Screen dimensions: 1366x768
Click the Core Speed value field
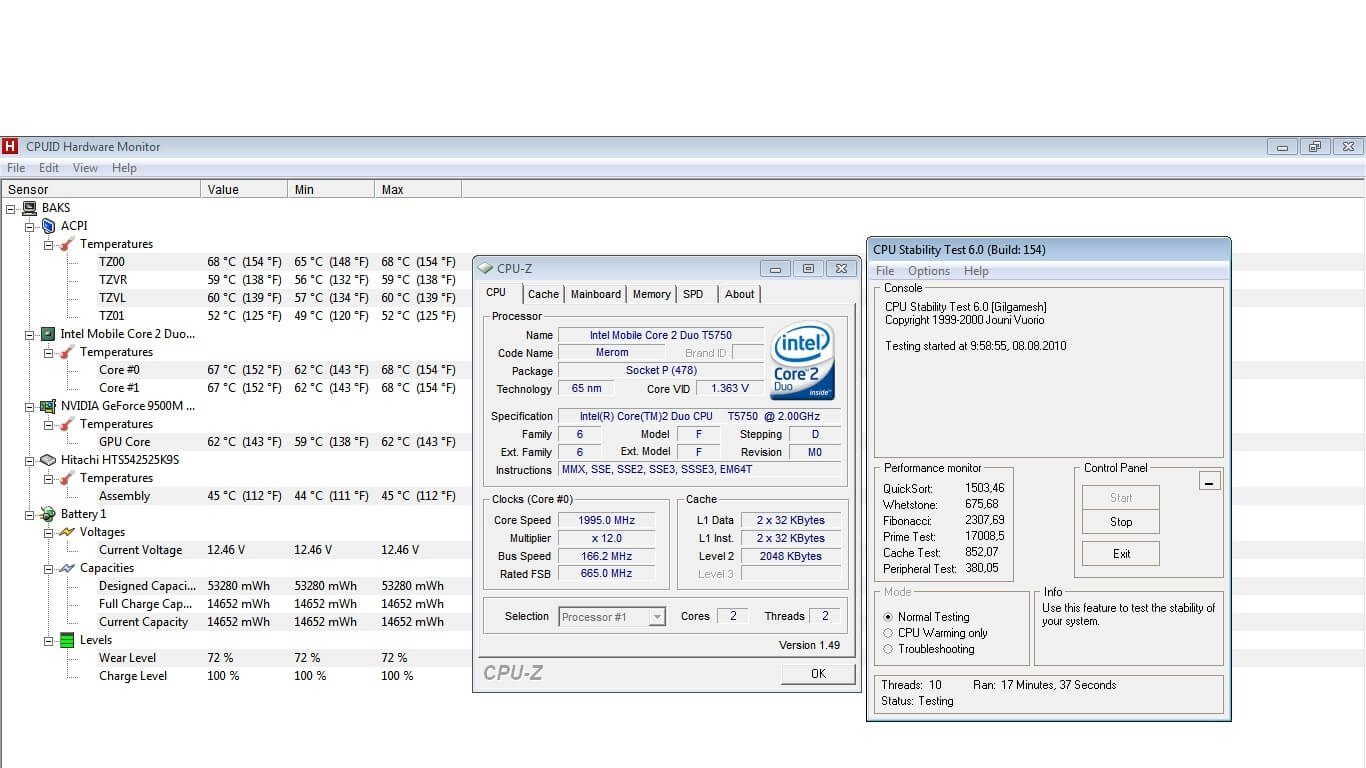[x=606, y=520]
